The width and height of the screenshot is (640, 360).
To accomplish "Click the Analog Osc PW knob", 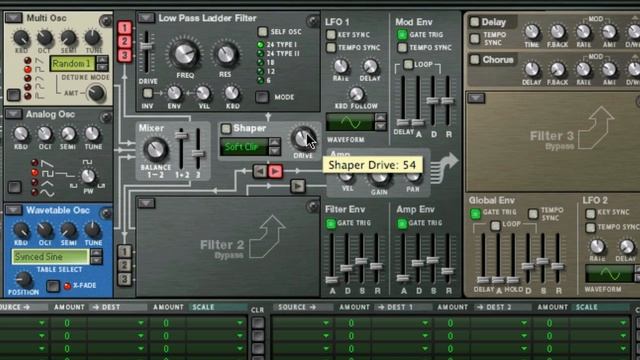I will click(x=88, y=176).
